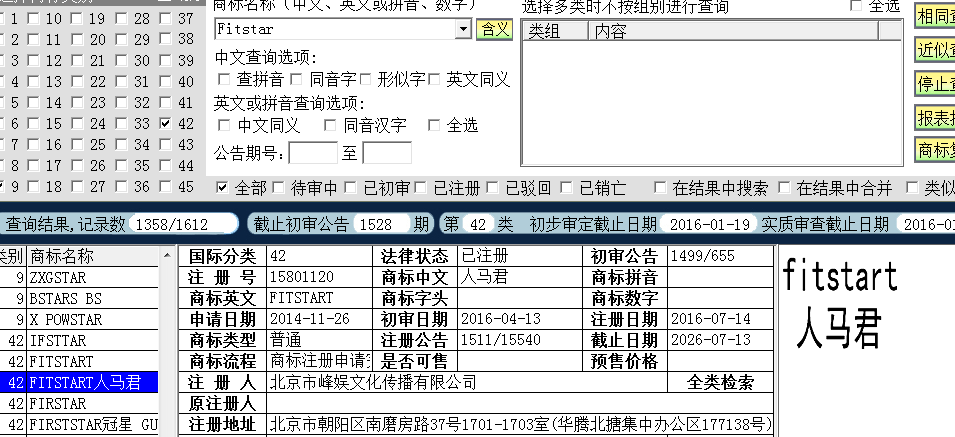Image resolution: width=955 pixels, height=437 pixels.
Task: Open the trademark name dropdown
Action: coord(463,29)
